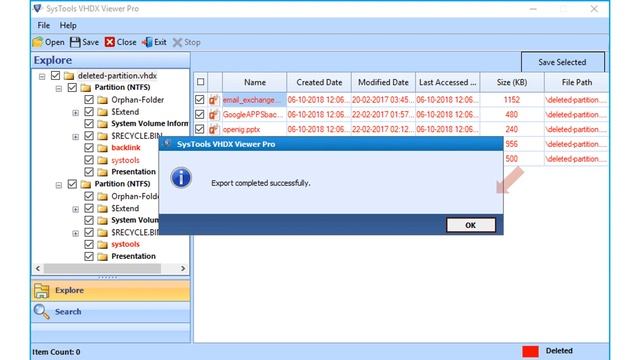
Task: Click the Exit icon in toolbar
Action: (147, 42)
